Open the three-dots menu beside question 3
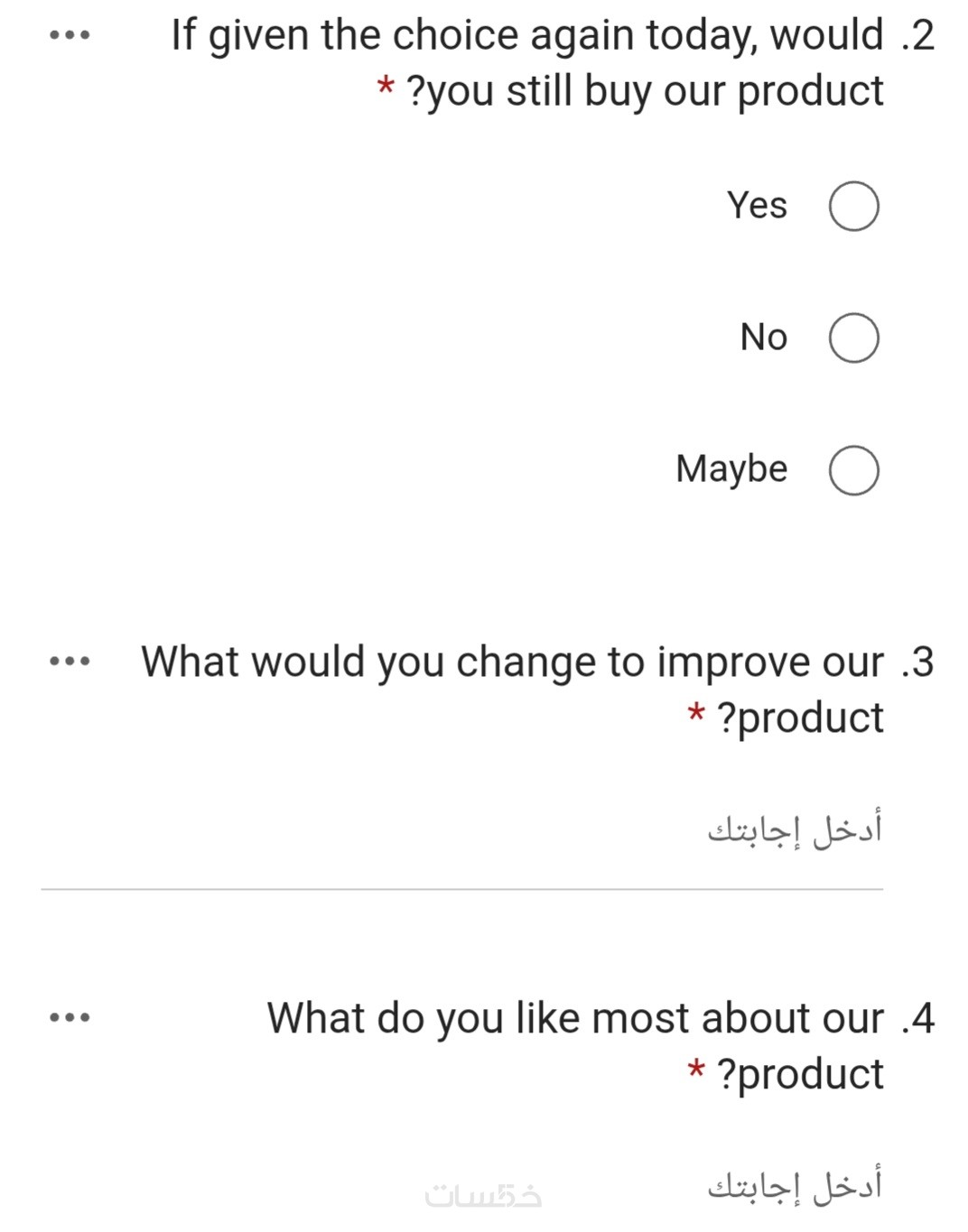This screenshot has width=968, height=1232. [70, 662]
